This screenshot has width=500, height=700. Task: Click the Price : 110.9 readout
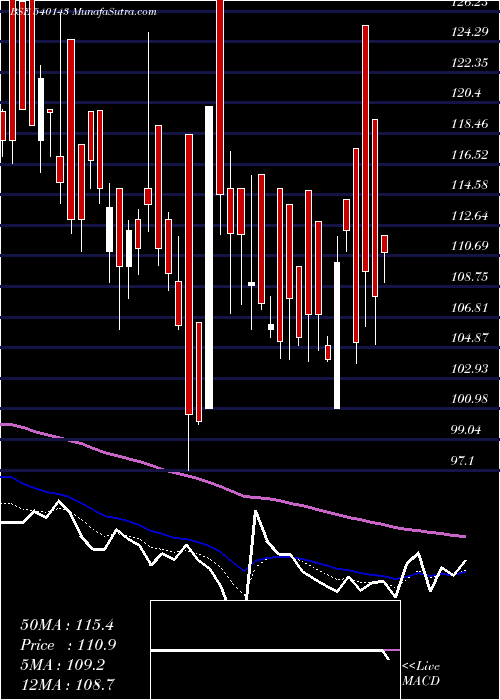tap(69, 645)
